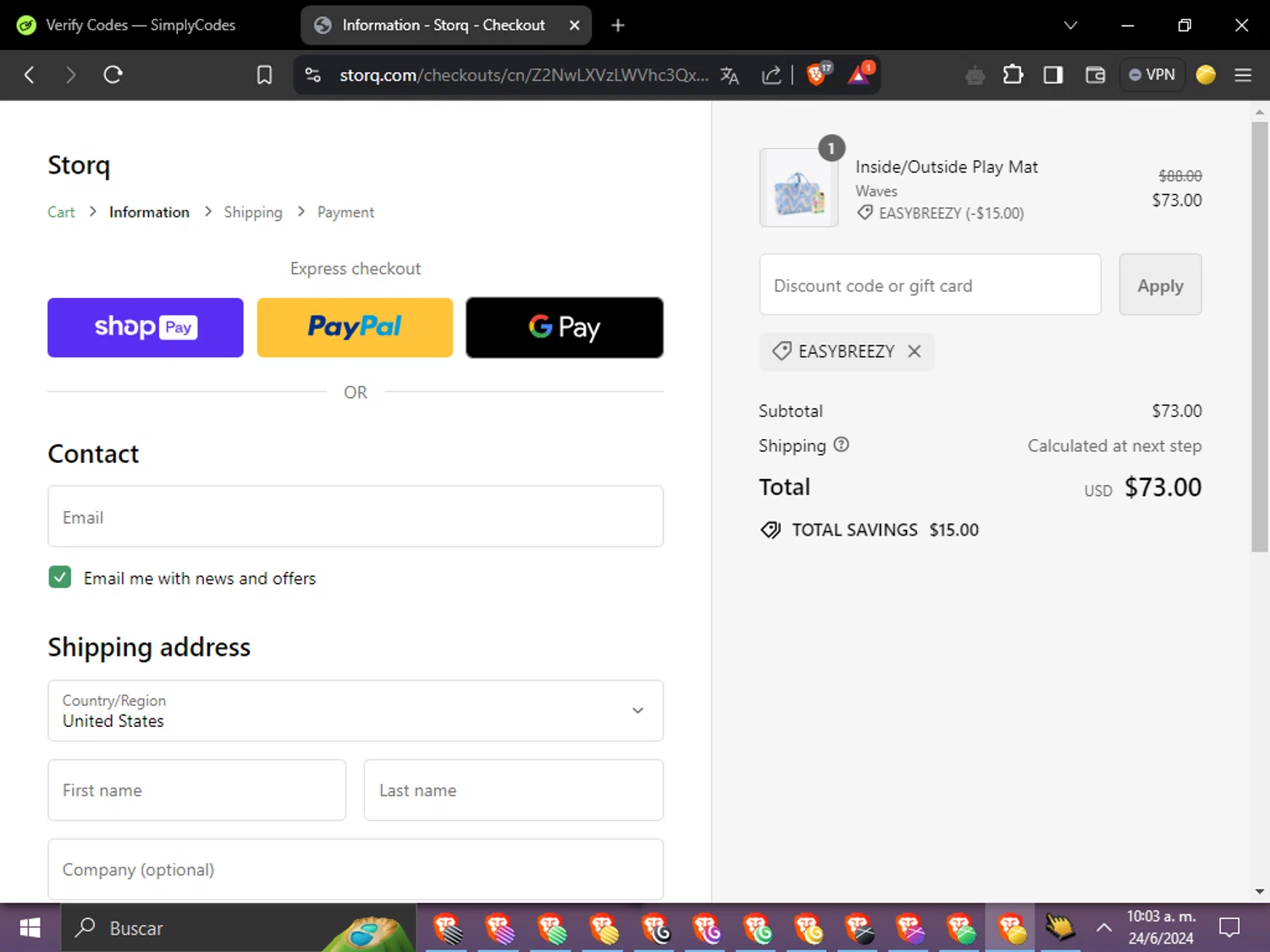Focus the Discount code or gift card field

point(930,284)
